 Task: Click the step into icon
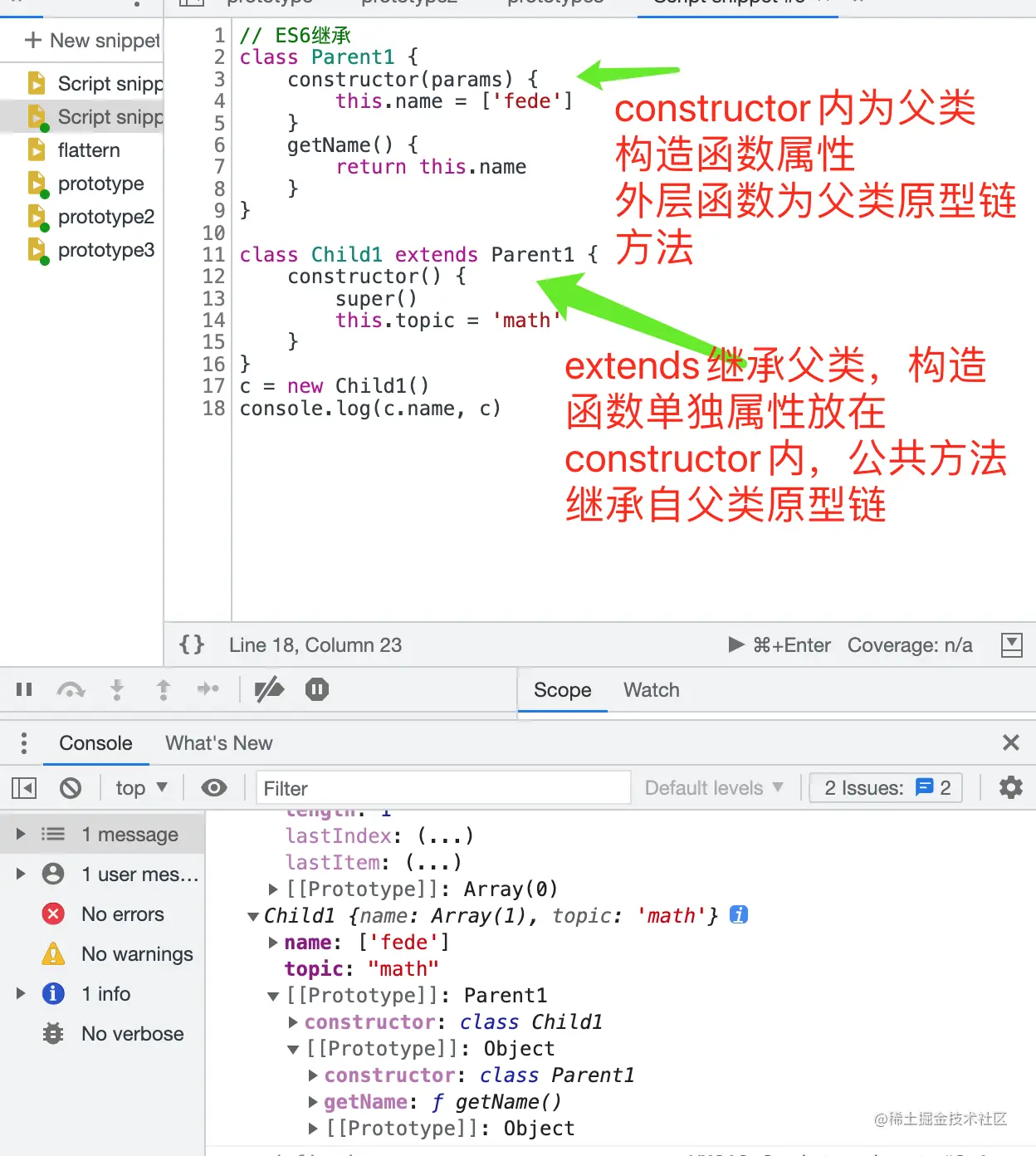(x=117, y=689)
